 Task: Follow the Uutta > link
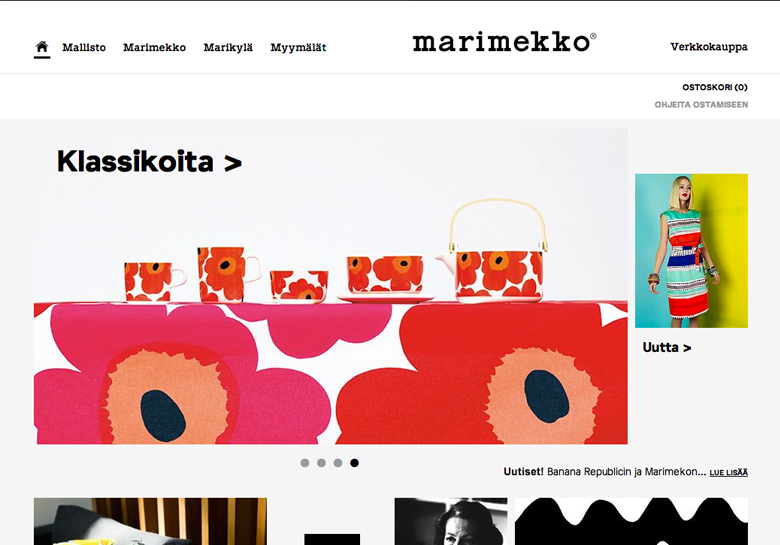(667, 347)
